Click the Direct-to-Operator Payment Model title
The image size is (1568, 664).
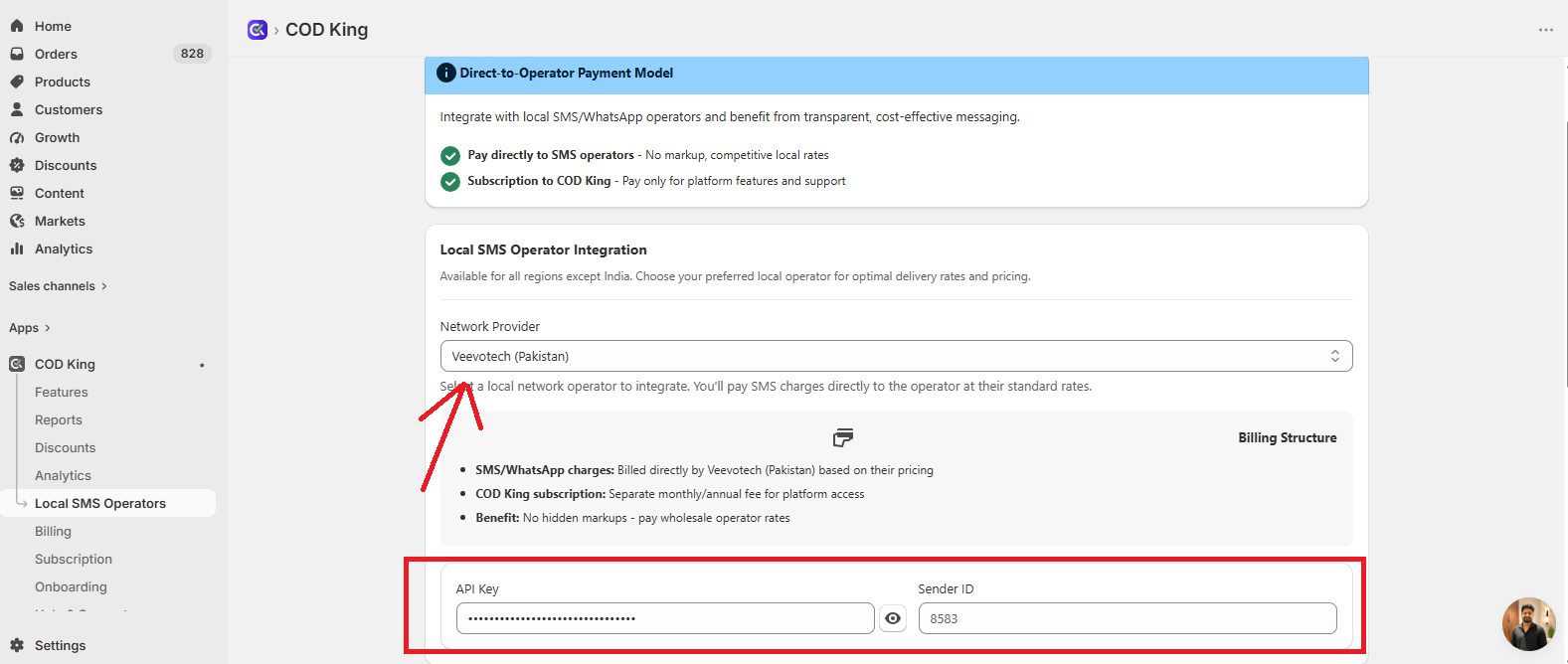tap(567, 73)
